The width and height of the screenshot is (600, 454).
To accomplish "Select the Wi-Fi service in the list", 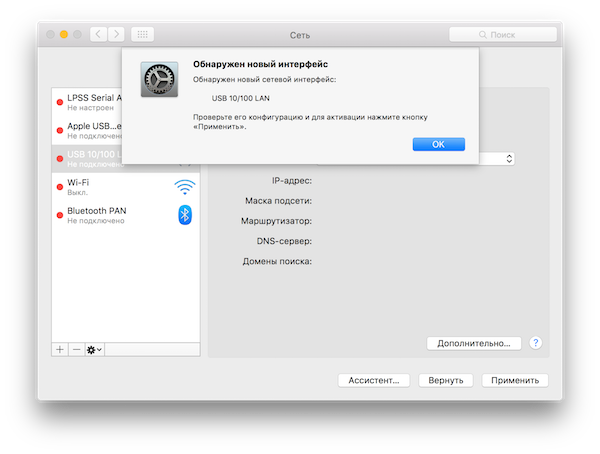I will 126,187.
